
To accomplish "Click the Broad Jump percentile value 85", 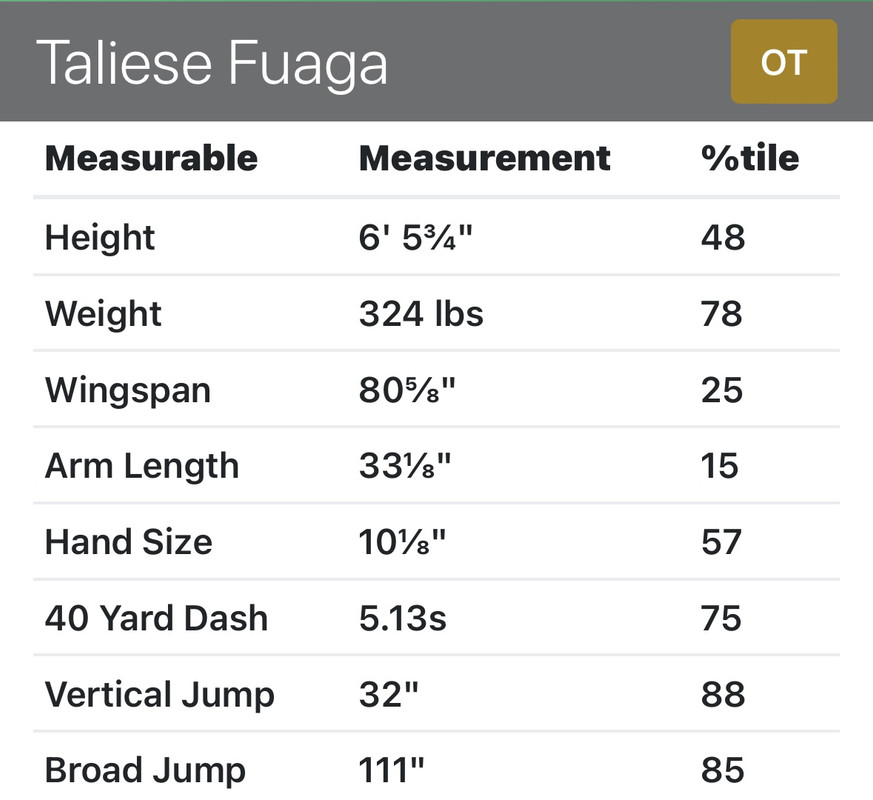I will [x=723, y=770].
